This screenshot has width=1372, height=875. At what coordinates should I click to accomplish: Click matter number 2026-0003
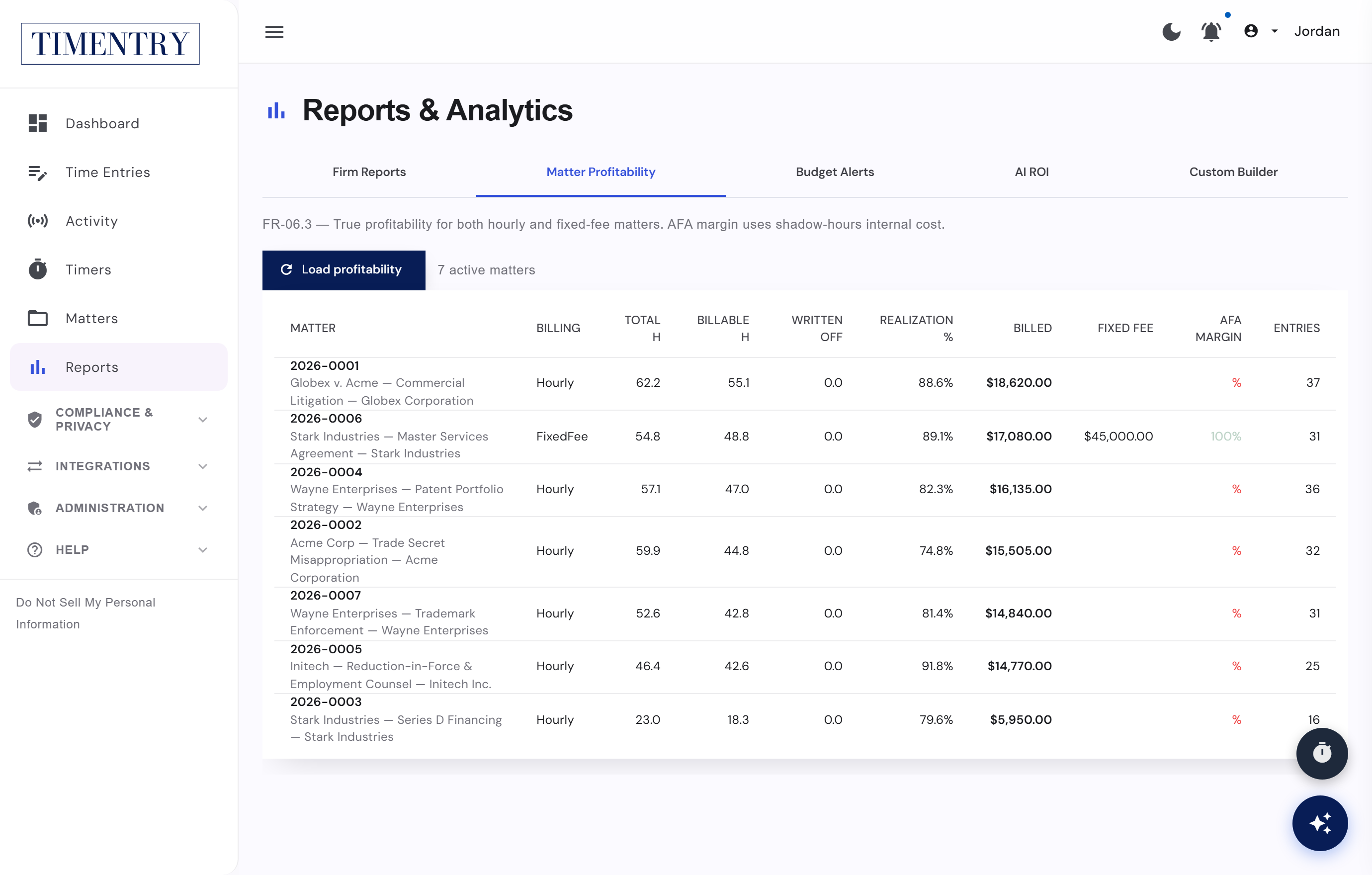coord(326,701)
